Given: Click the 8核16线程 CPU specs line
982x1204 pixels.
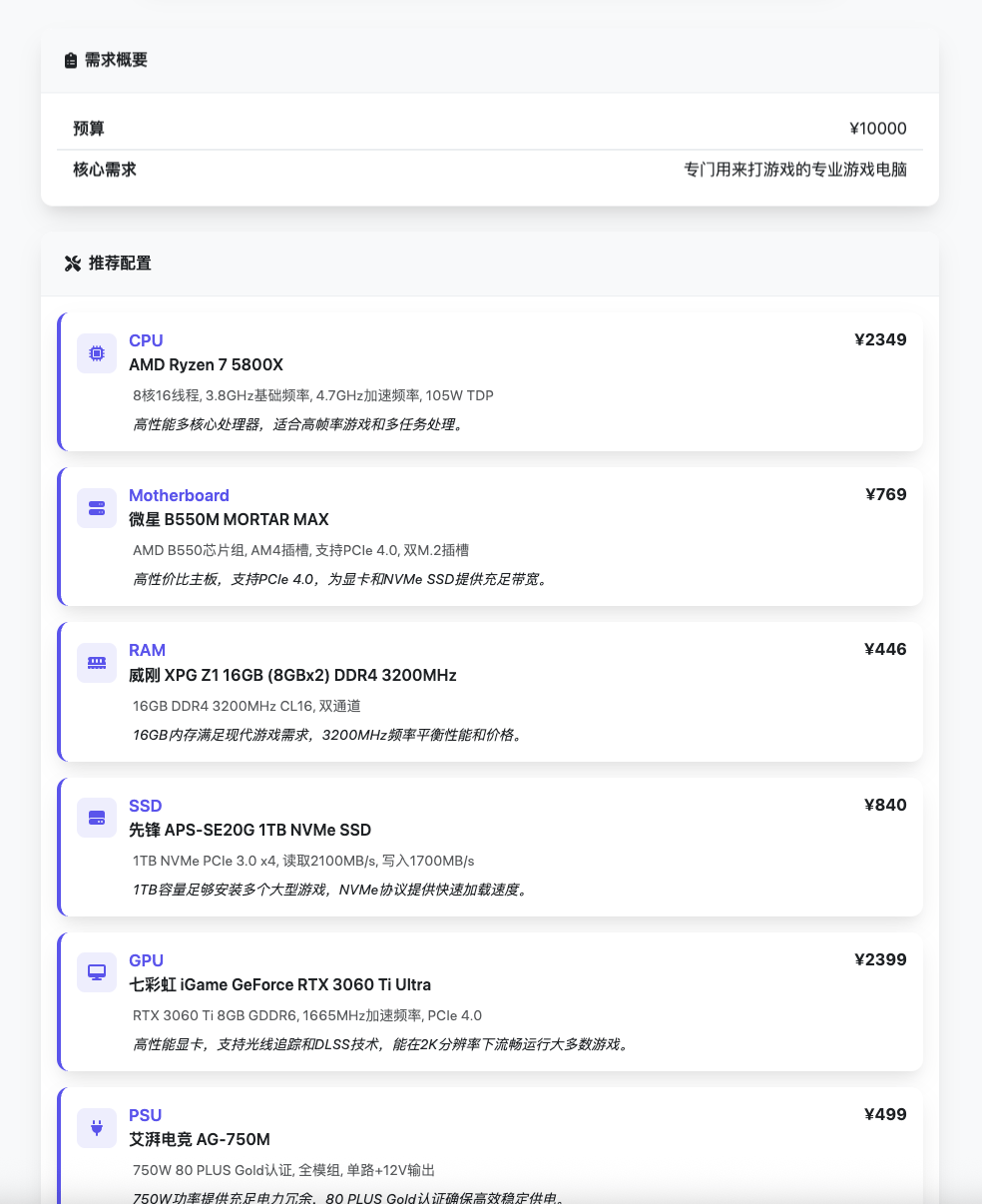Looking at the screenshot, I should tap(313, 395).
